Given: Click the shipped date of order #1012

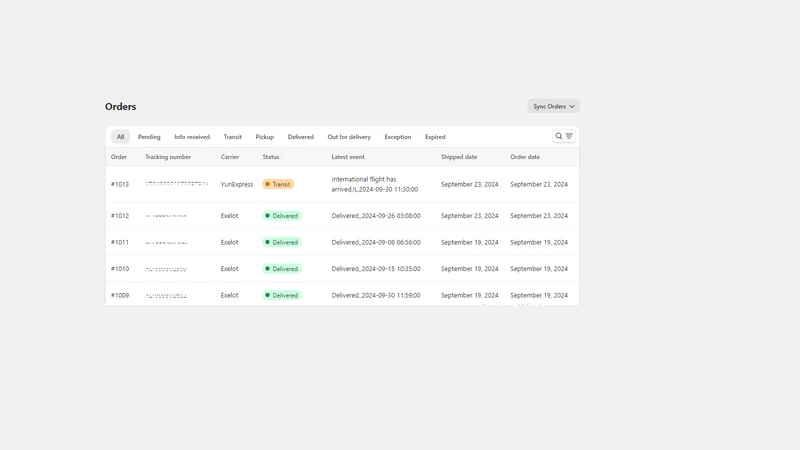Looking at the screenshot, I should point(469,216).
